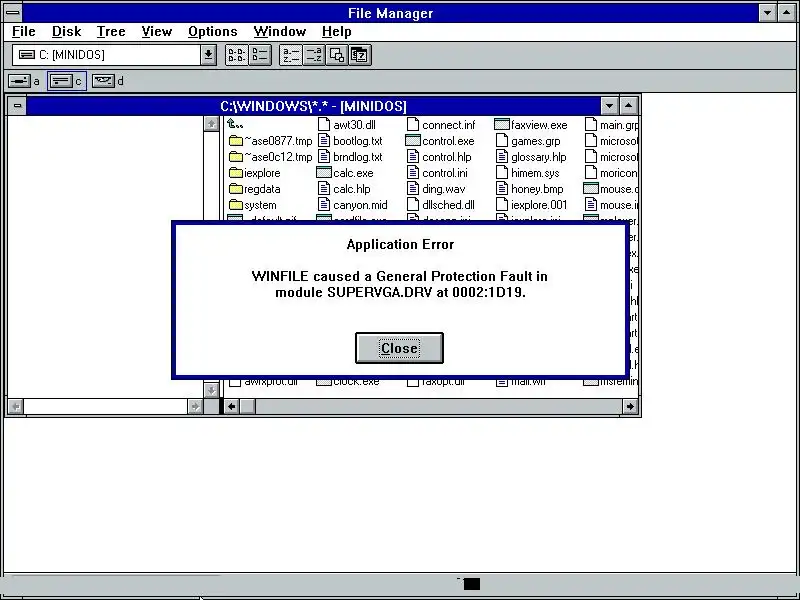Click the tree pane vertical scroll down arrow
The height and width of the screenshot is (600, 800).
pyautogui.click(x=211, y=390)
